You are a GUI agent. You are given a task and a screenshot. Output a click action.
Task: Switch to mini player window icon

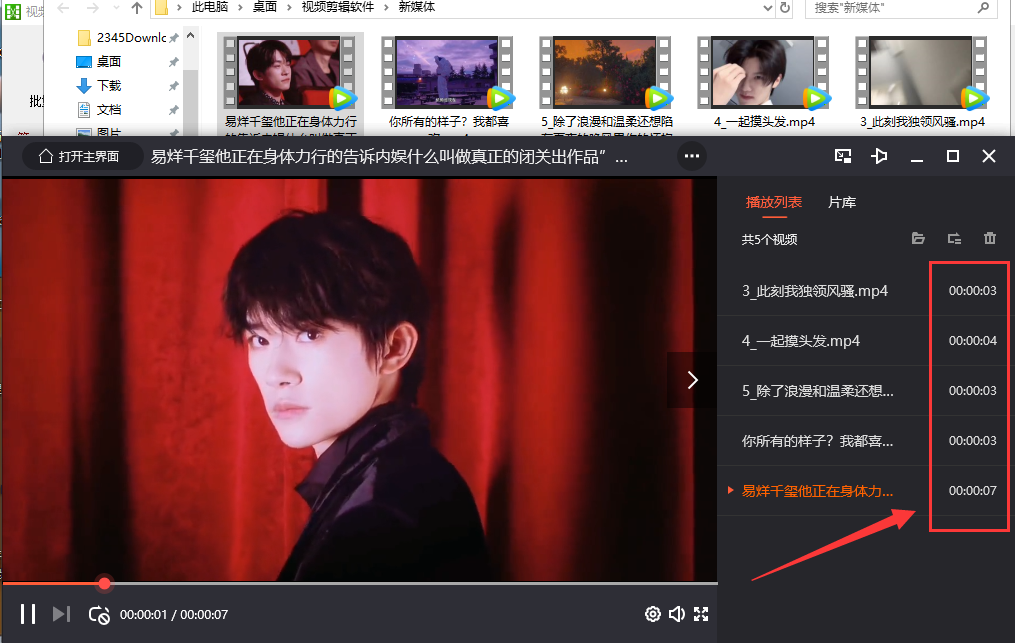point(843,156)
